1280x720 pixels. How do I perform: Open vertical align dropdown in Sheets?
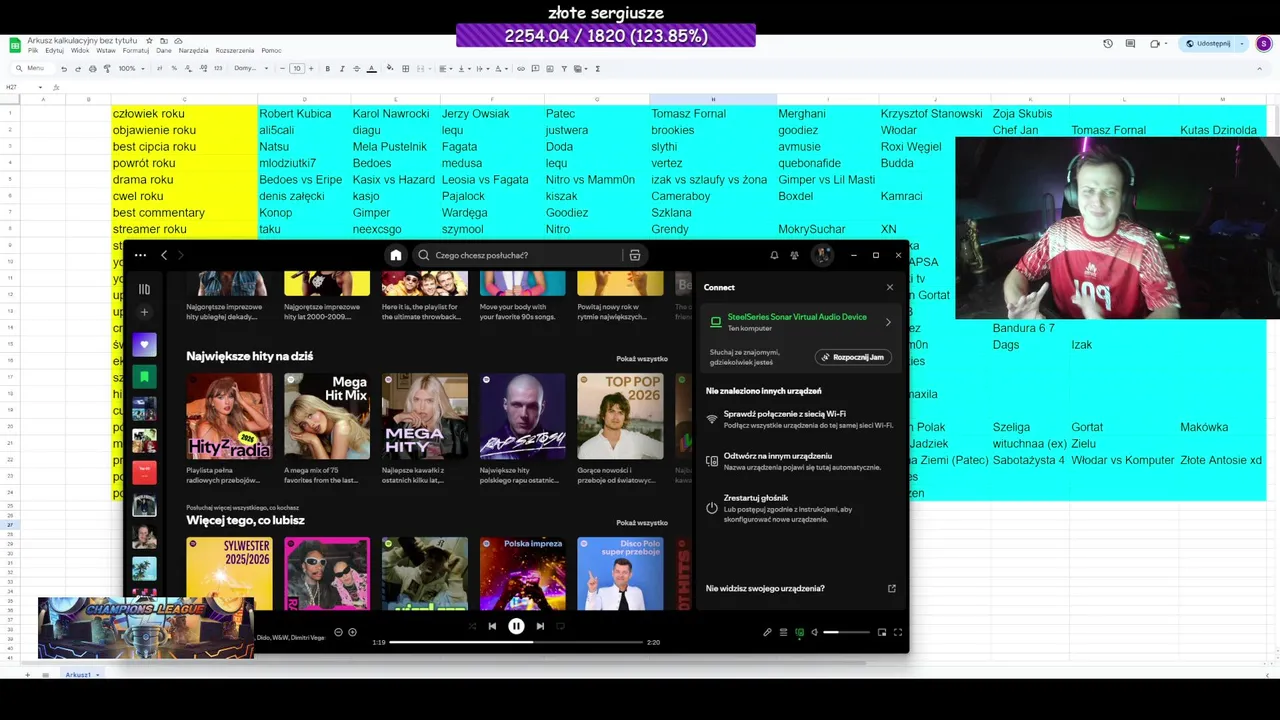click(463, 69)
